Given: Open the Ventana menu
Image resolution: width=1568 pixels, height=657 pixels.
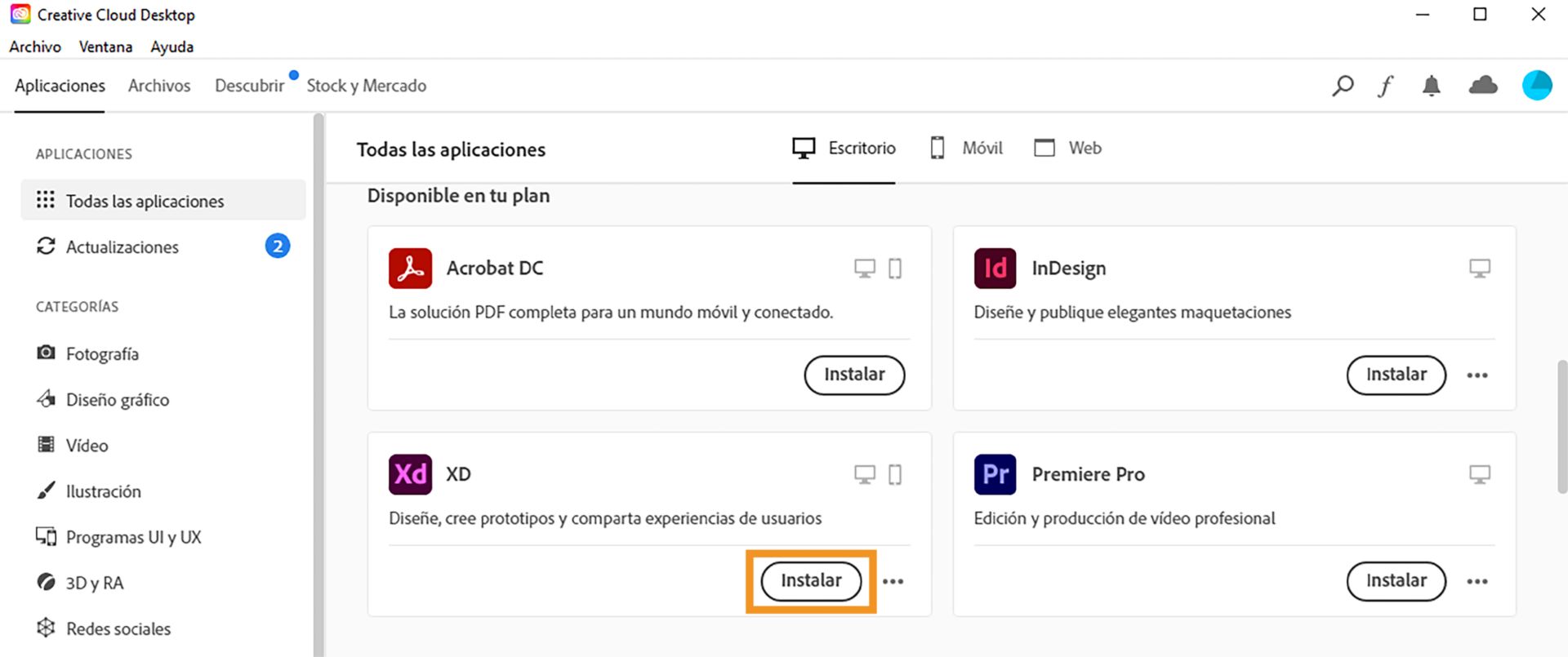Looking at the screenshot, I should tap(105, 47).
